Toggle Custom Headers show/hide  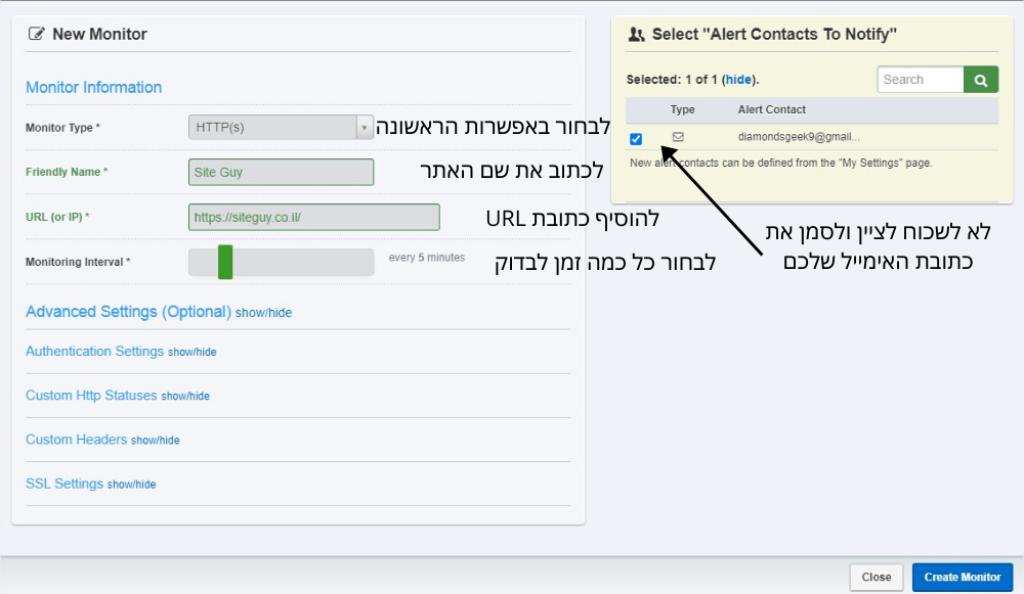coord(155,441)
